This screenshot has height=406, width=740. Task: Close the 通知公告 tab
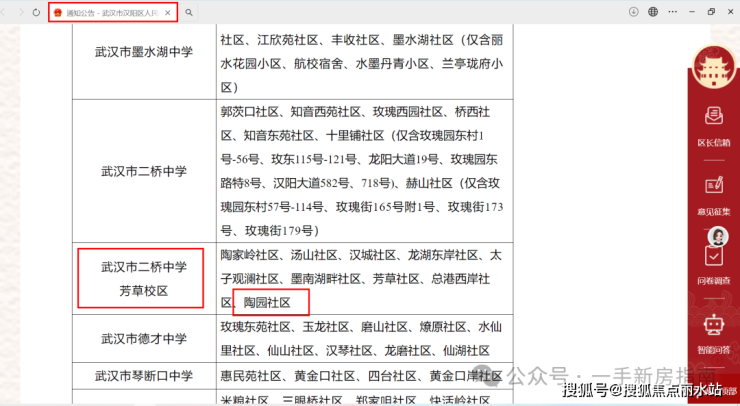point(168,13)
